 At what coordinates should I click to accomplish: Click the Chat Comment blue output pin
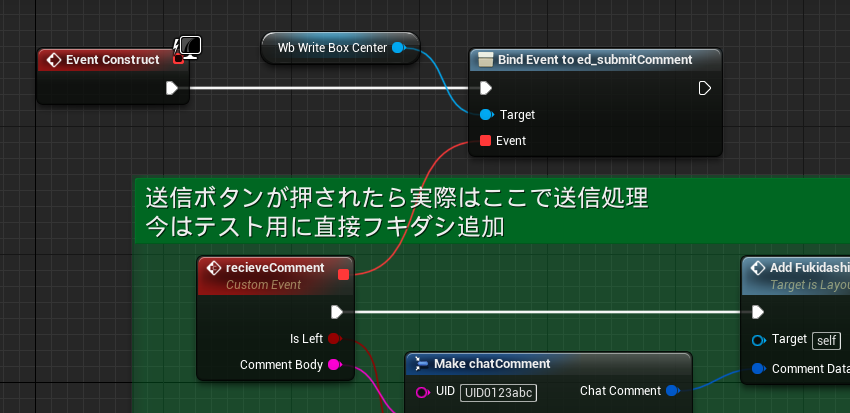[672, 391]
